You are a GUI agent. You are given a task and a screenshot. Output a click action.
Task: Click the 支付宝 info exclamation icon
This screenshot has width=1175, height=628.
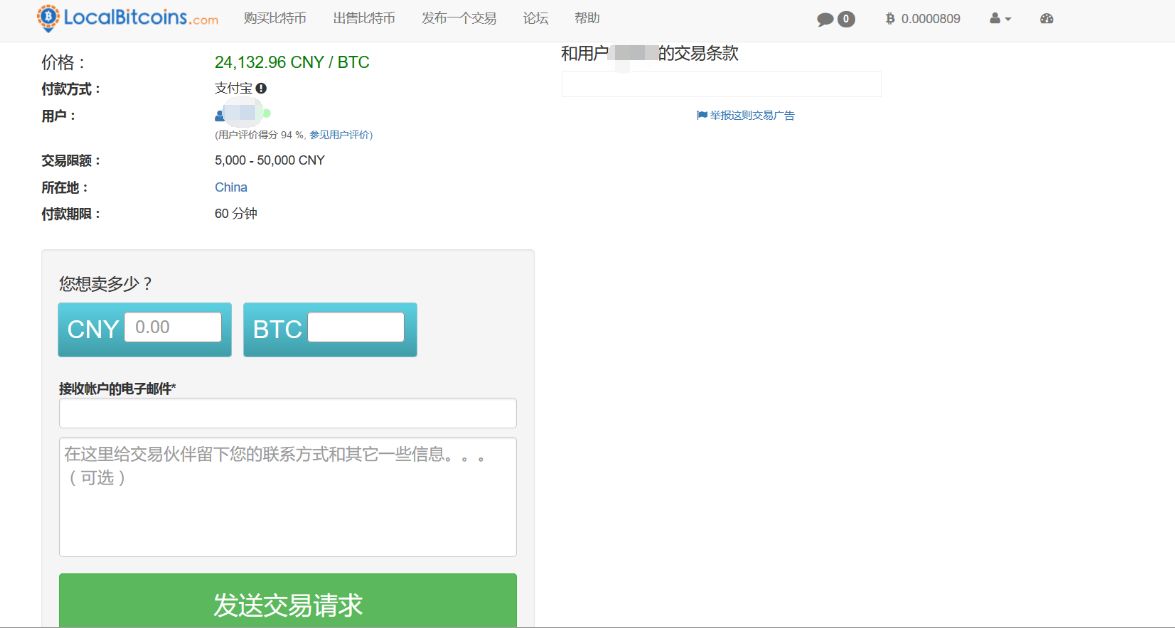pos(262,88)
